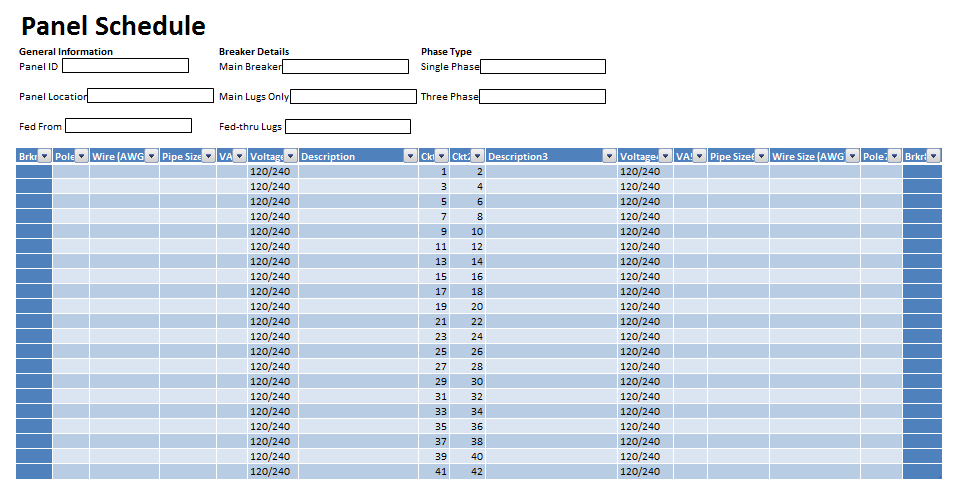Select the Panel Schedule title text
Viewport: 962px width, 503px height.
[x=113, y=27]
